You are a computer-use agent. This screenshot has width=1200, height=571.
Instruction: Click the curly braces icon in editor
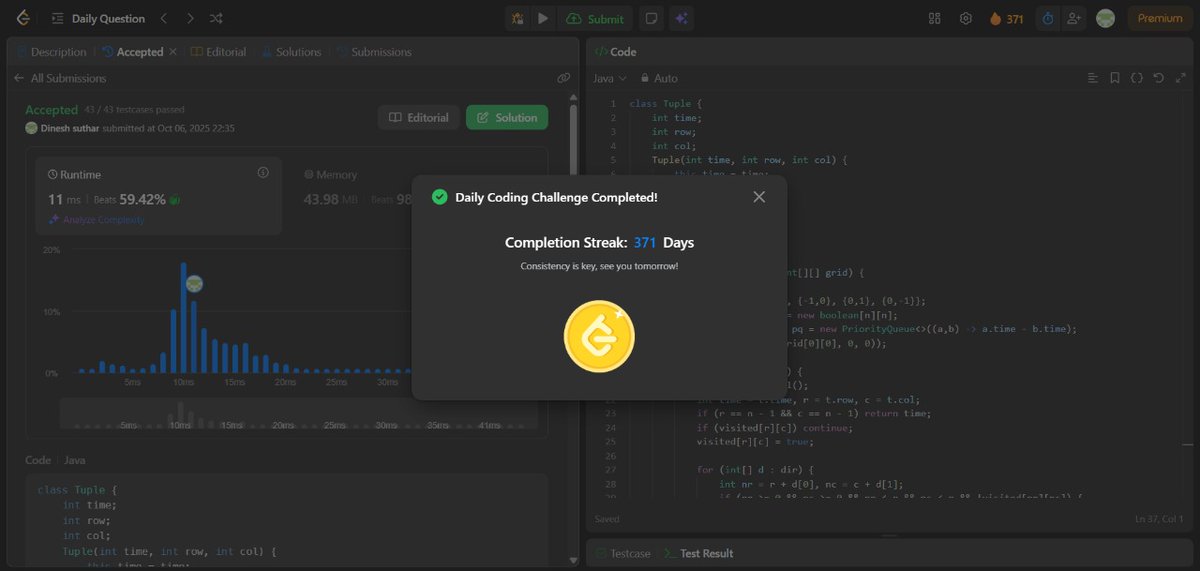(1137, 78)
